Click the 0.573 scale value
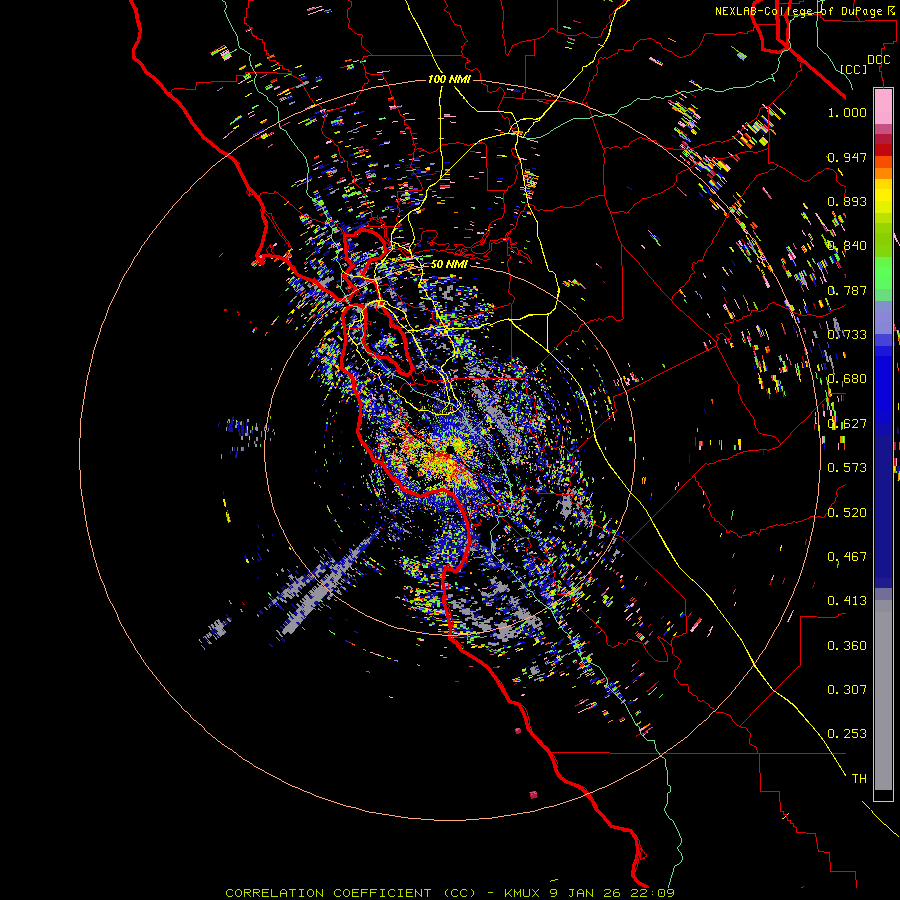The height and width of the screenshot is (900, 900). 847,468
